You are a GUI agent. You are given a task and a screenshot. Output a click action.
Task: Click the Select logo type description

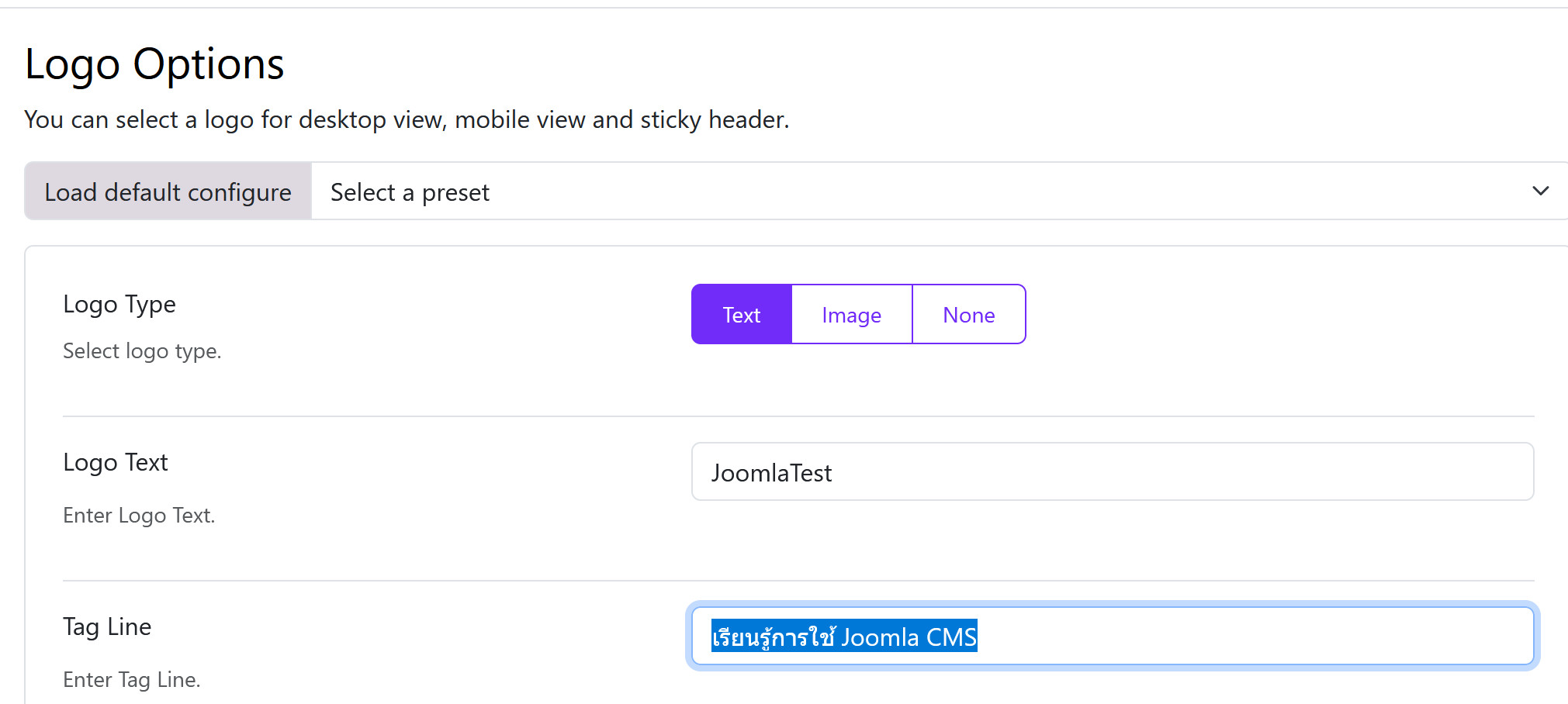[142, 350]
